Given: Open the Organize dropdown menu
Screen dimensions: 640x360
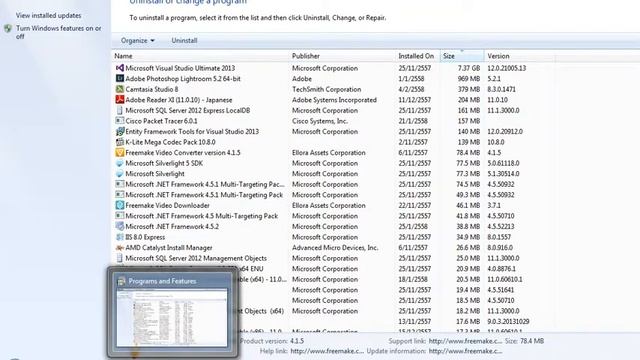Looking at the screenshot, I should point(138,40).
